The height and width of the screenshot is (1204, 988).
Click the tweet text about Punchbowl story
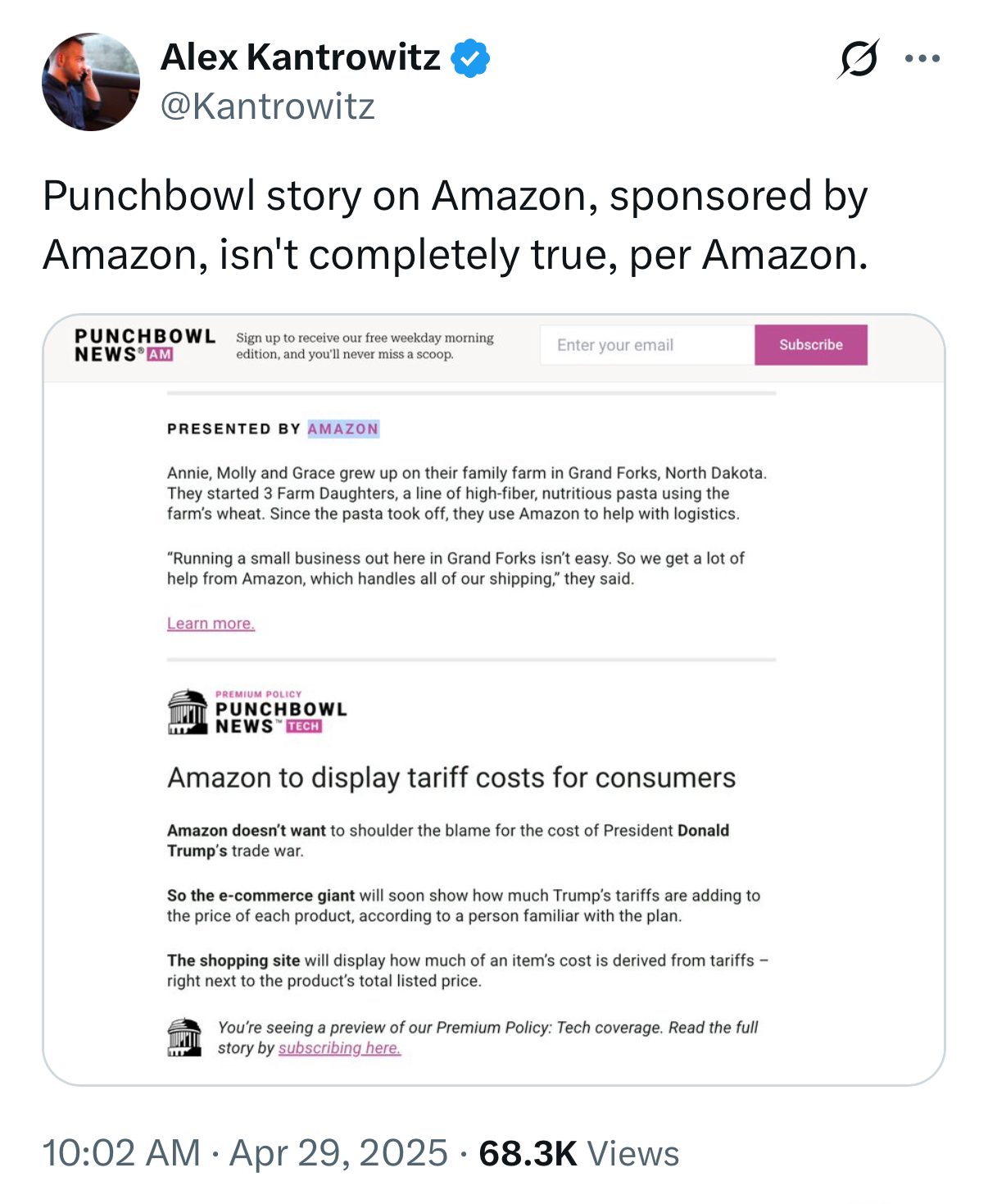click(455, 225)
